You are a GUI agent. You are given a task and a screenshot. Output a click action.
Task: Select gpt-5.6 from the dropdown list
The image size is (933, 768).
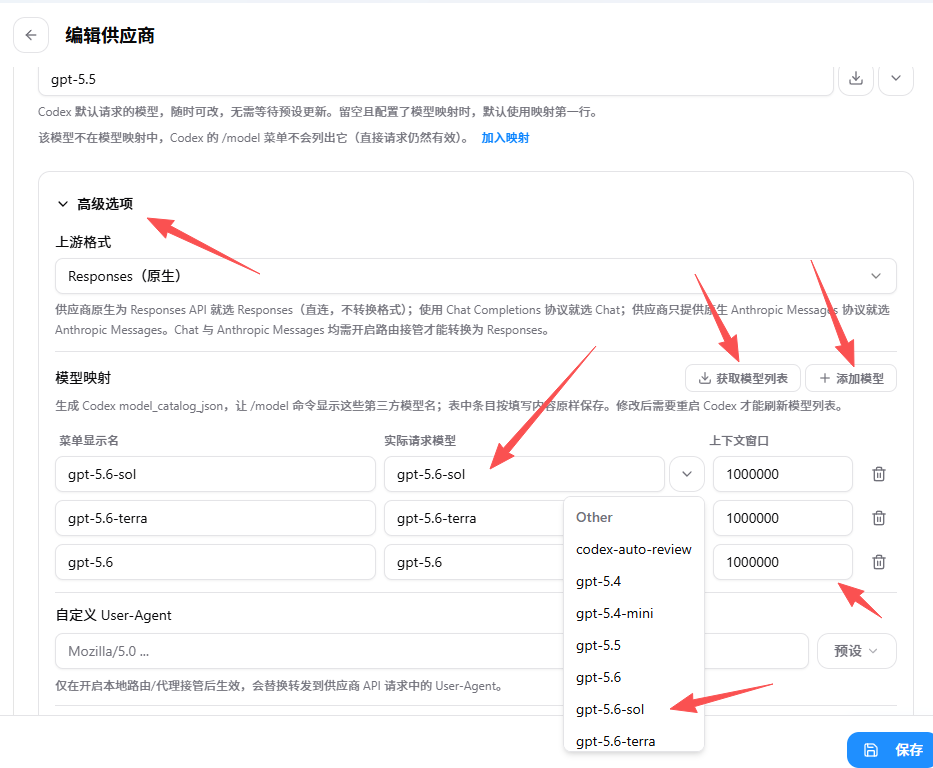634,678
